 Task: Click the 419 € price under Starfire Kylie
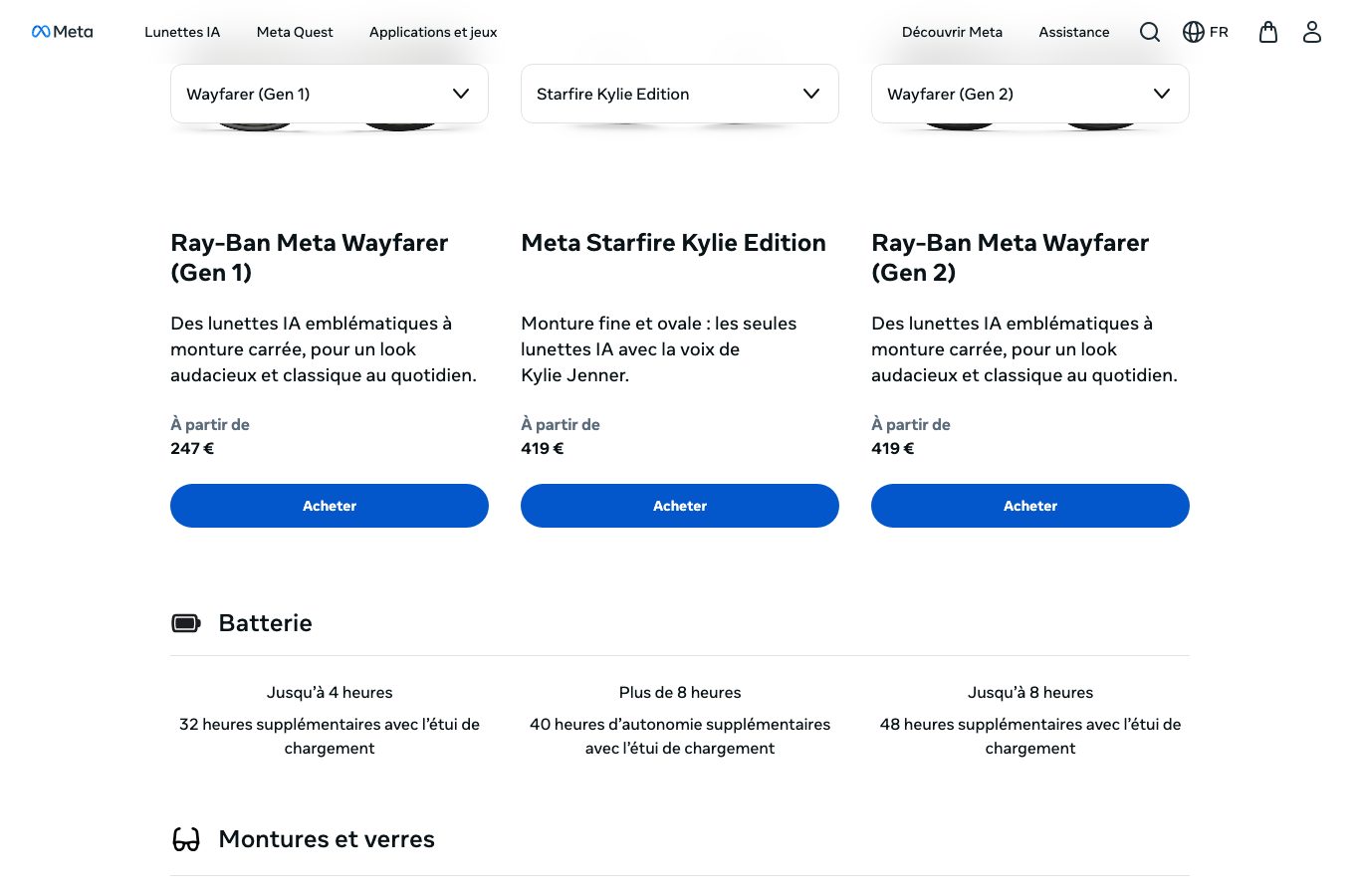(x=543, y=448)
